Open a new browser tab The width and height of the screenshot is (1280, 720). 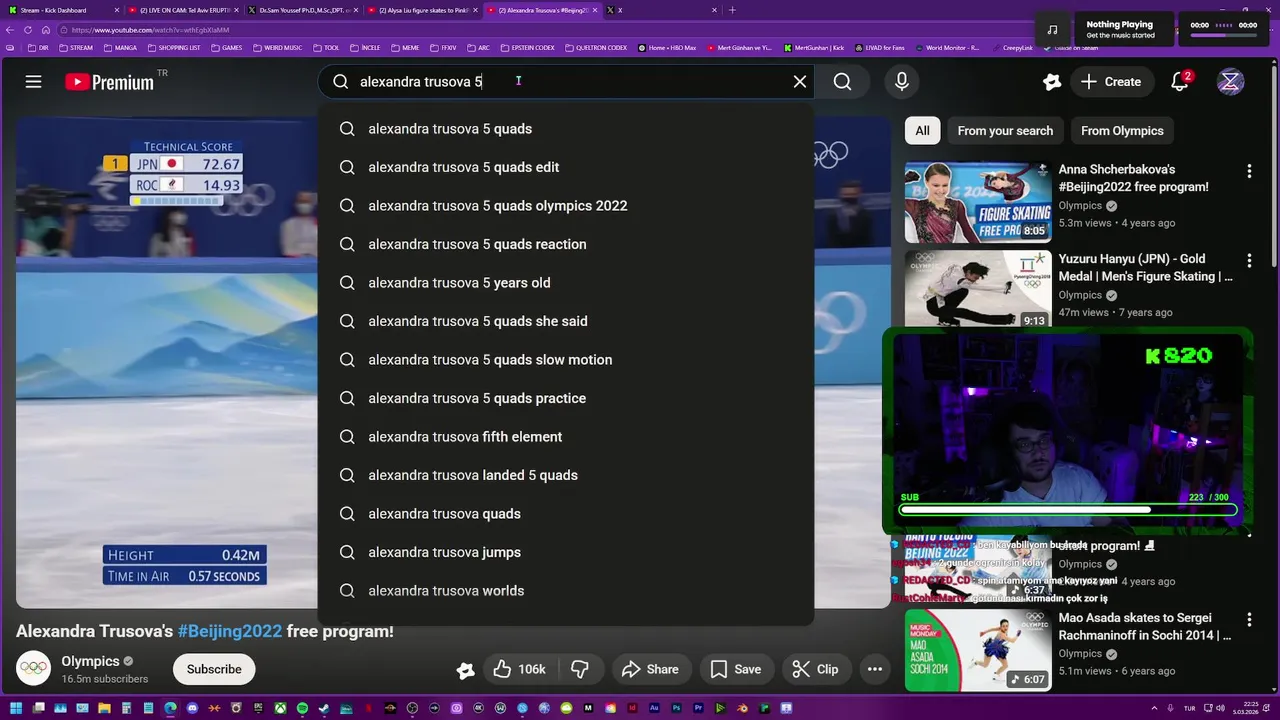pos(732,10)
